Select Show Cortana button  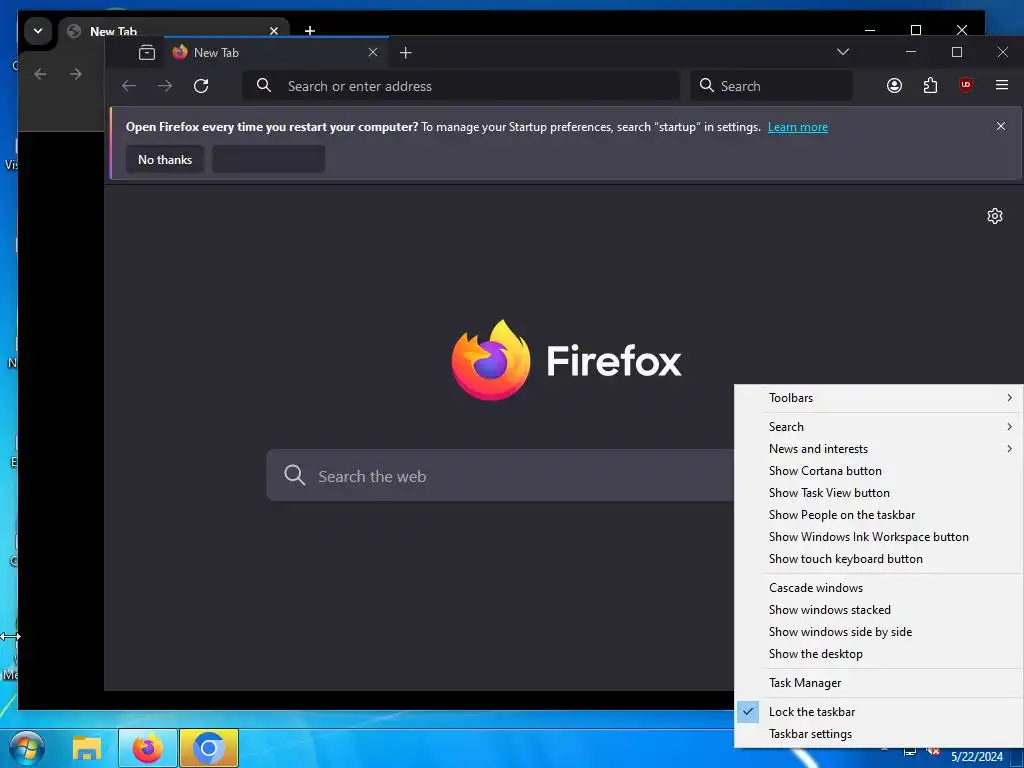tap(879, 471)
